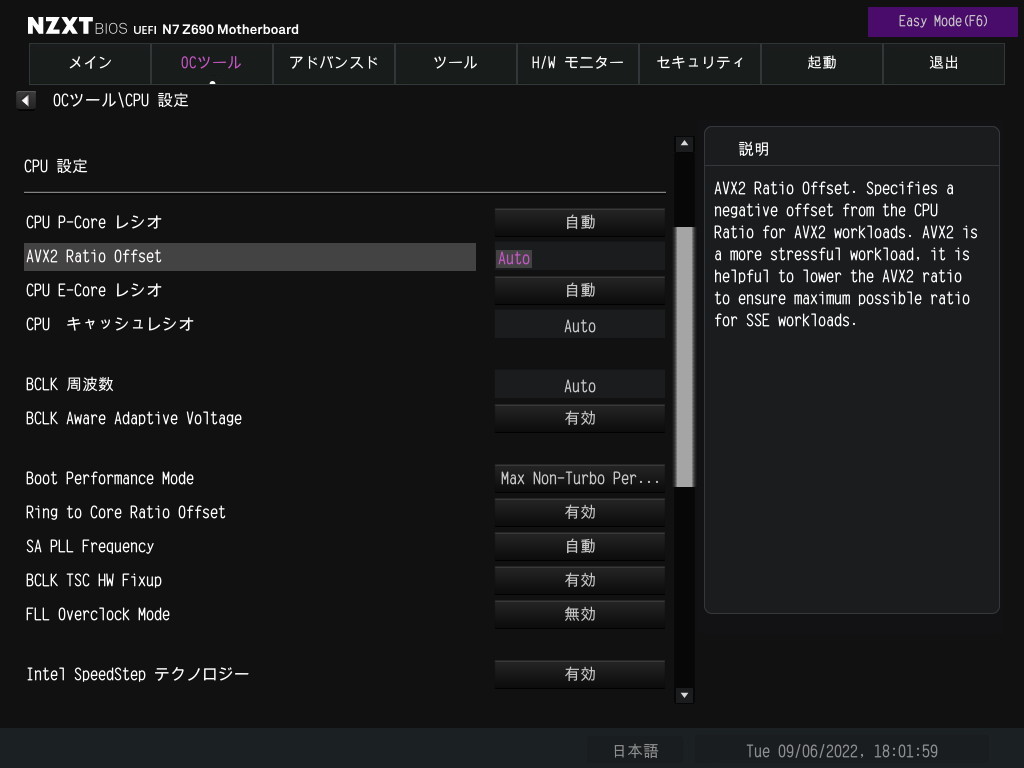Toggle BCLK TSC HW Fixup value
The image size is (1024, 768).
(580, 580)
